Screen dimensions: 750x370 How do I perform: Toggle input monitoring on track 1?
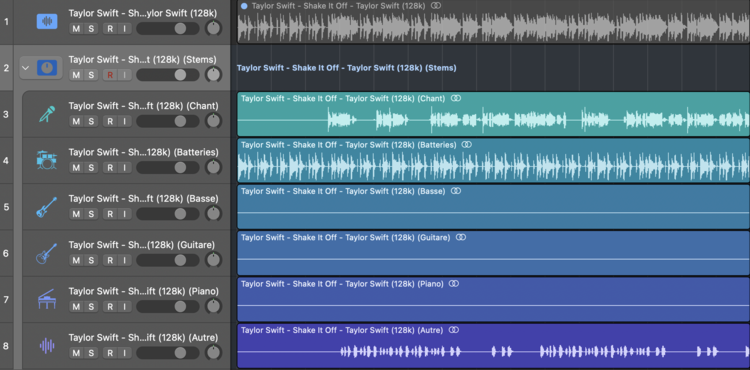click(x=124, y=28)
